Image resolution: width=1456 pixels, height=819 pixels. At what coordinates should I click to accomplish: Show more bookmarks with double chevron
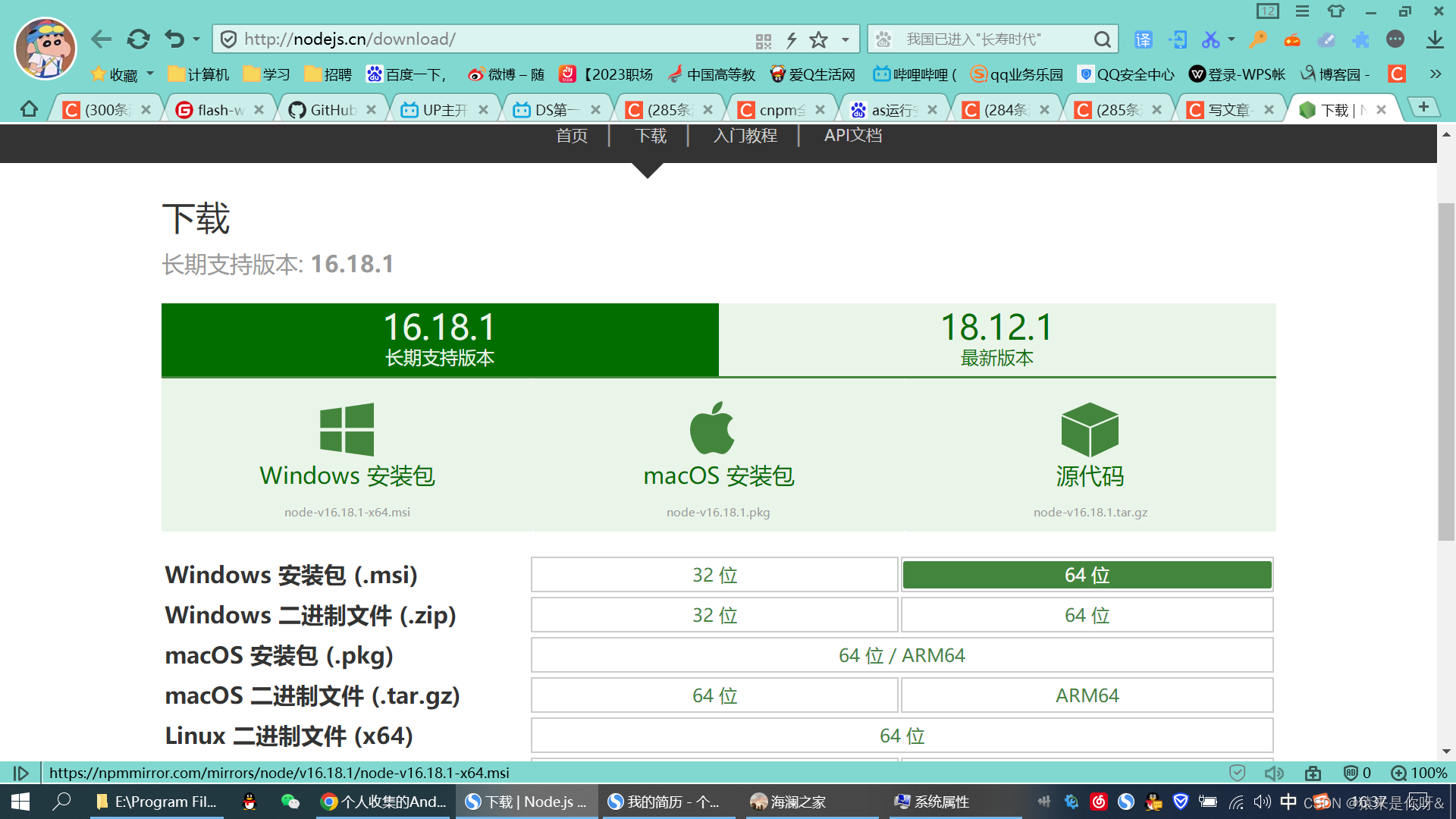pos(1435,74)
